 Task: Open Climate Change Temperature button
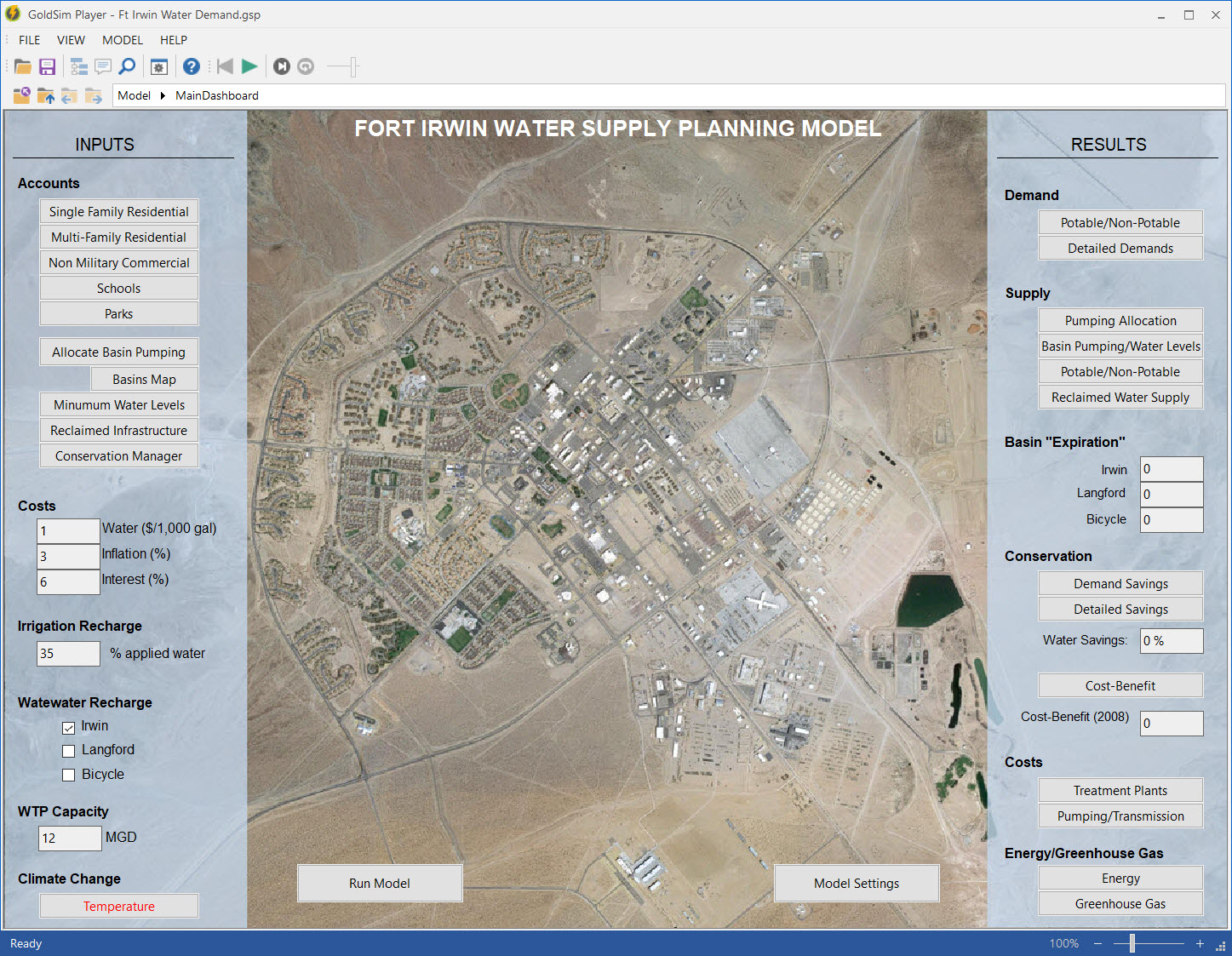click(x=119, y=906)
